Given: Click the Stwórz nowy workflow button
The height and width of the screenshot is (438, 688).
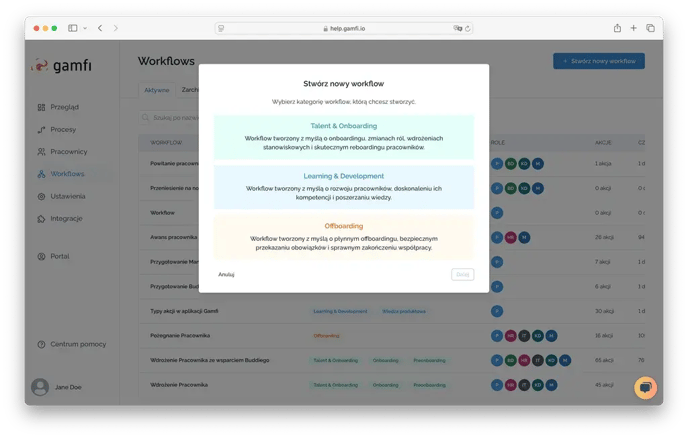Looking at the screenshot, I should click(x=598, y=61).
